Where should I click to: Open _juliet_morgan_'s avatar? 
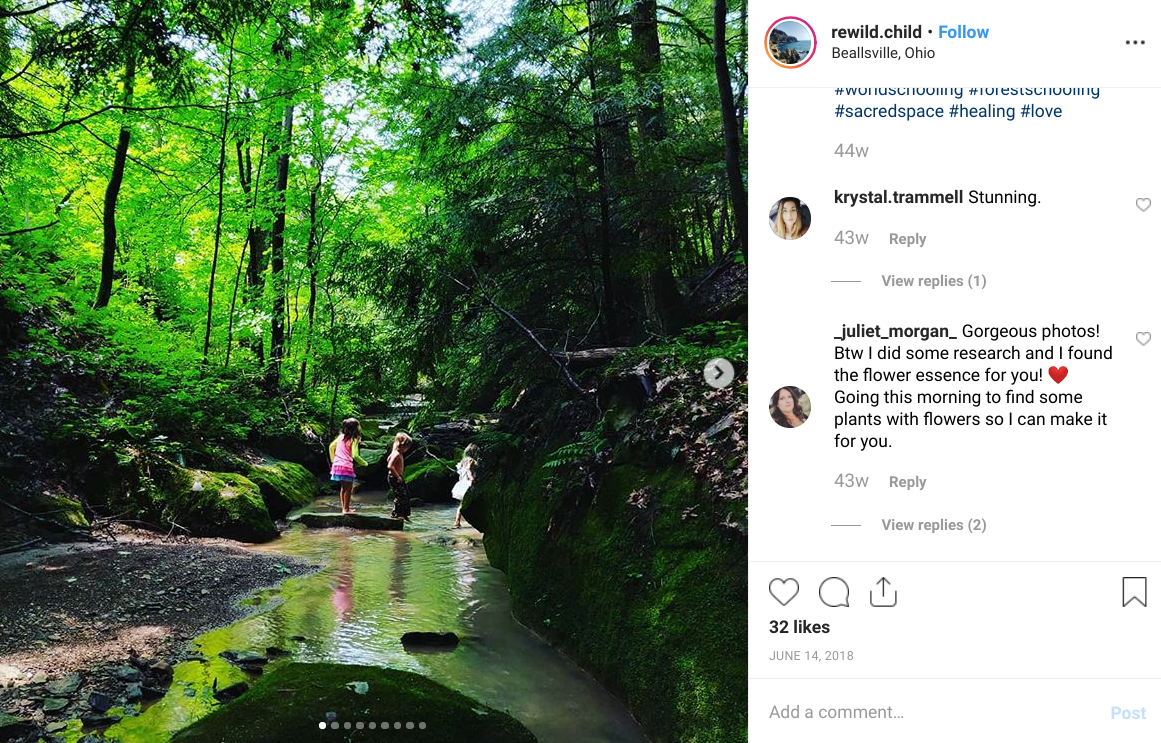(x=790, y=407)
